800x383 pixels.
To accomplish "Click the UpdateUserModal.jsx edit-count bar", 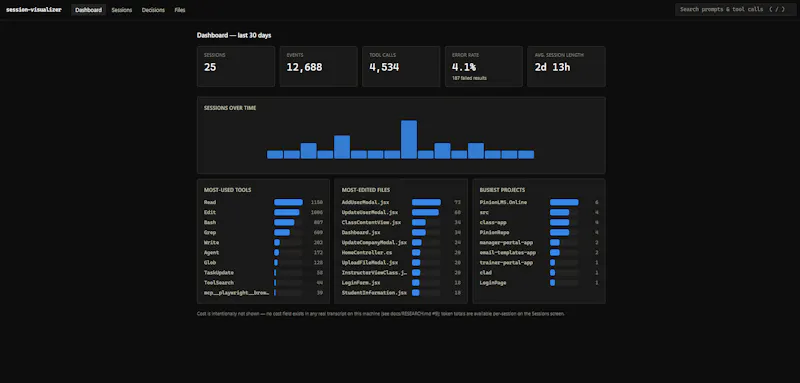I will tap(426, 212).
